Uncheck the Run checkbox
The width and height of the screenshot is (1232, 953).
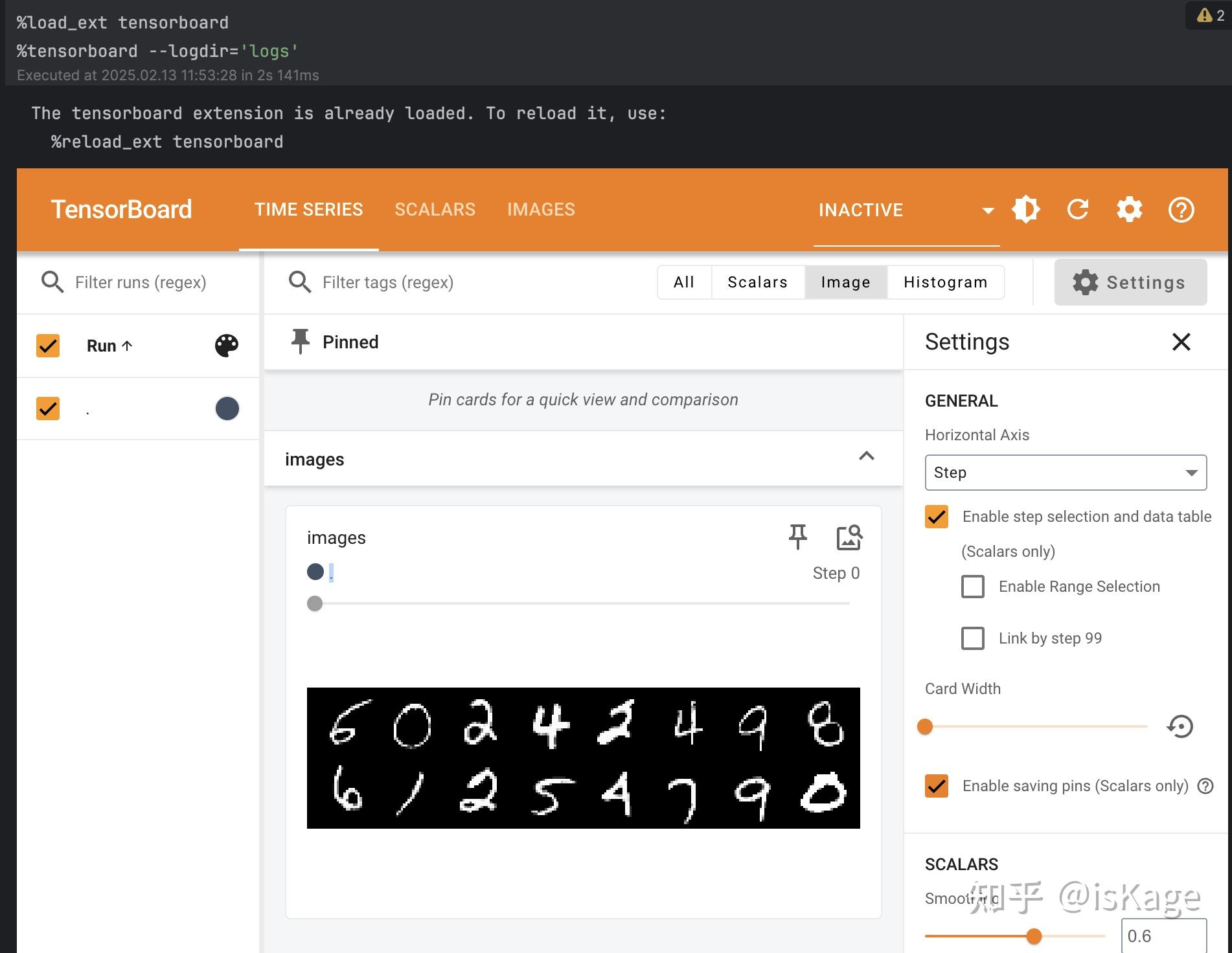[47, 346]
